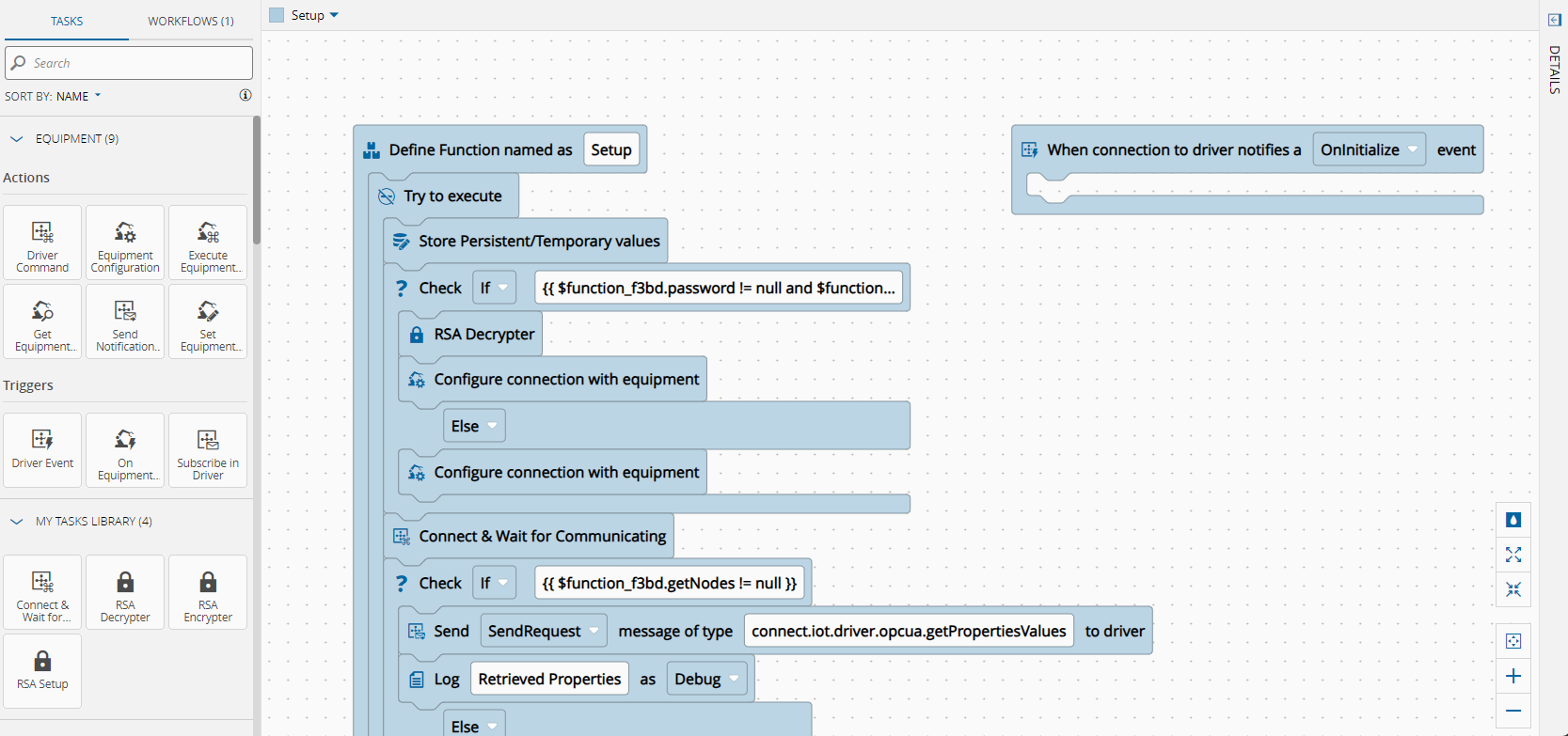
Task: Collapse the My Tasks Library (4) section
Action: click(16, 522)
